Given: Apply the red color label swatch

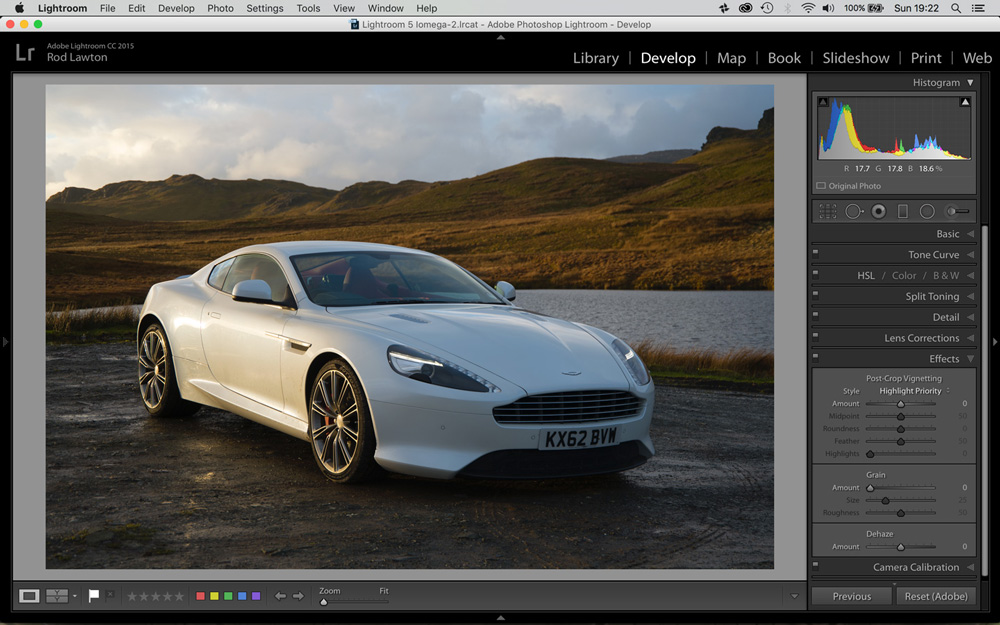Looking at the screenshot, I should (x=200, y=596).
